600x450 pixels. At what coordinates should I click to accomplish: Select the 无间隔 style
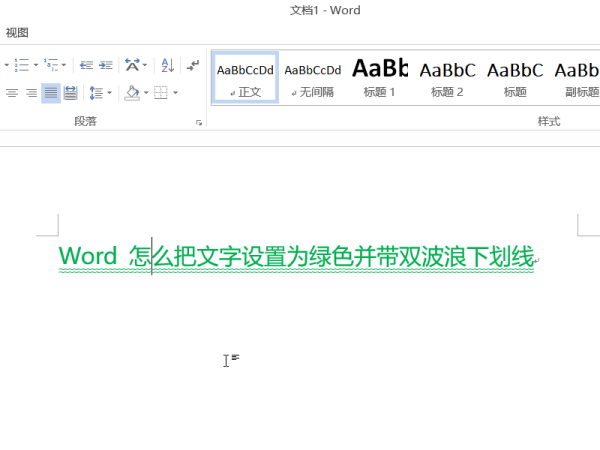313,78
